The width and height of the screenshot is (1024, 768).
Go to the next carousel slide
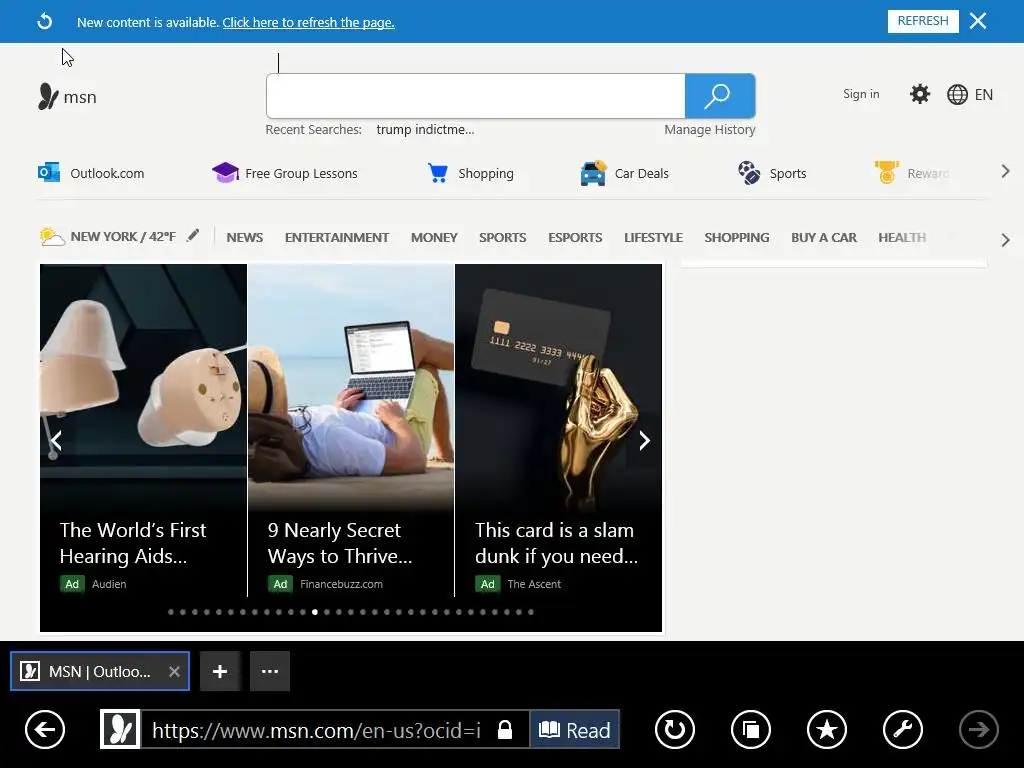[x=645, y=440]
